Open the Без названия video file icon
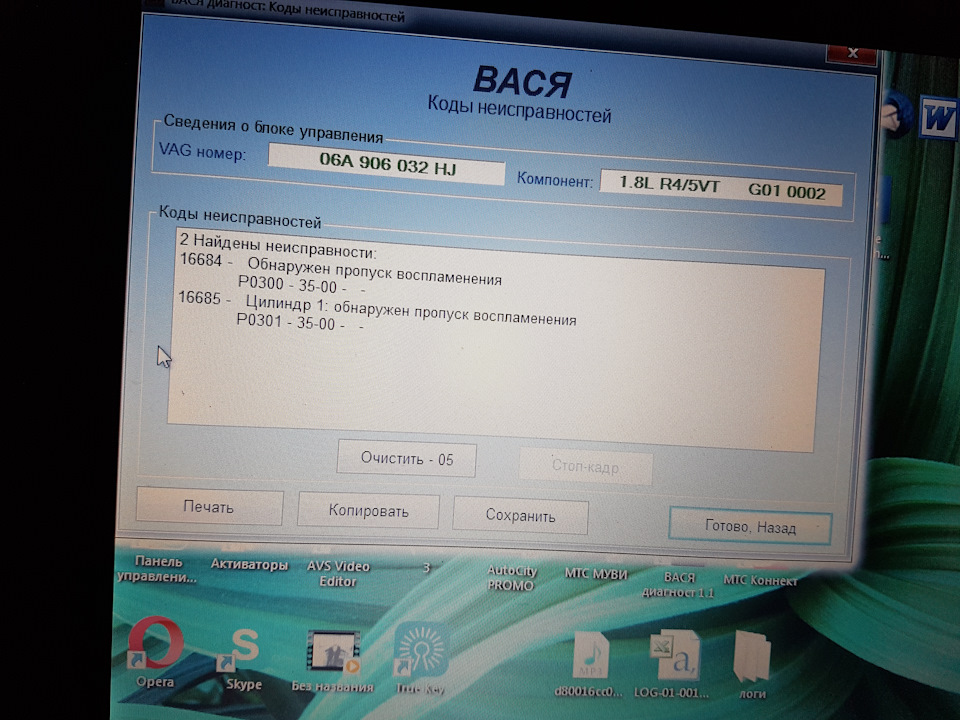This screenshot has height=720, width=960. pyautogui.click(x=332, y=662)
